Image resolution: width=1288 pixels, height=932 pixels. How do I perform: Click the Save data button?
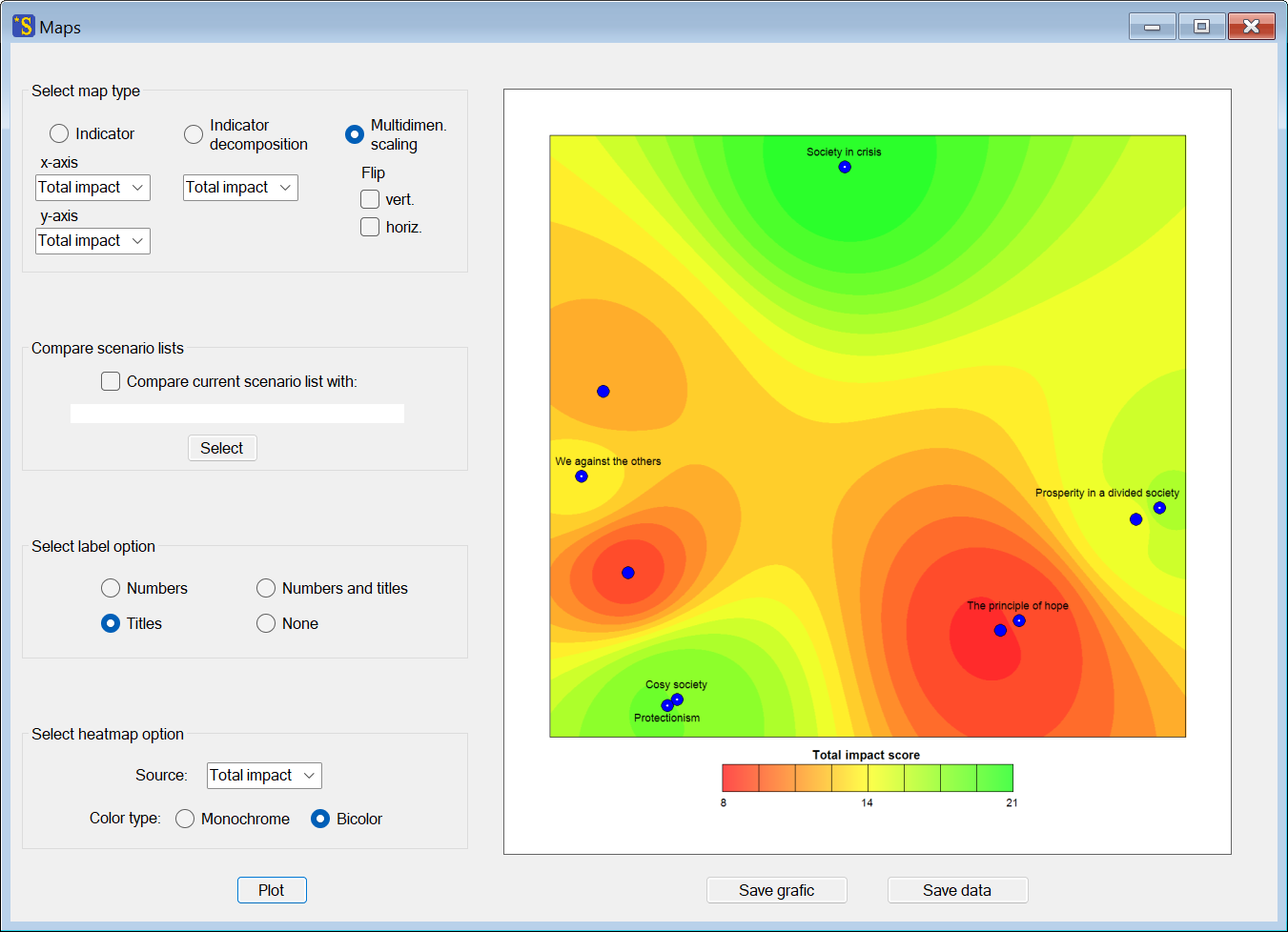[x=957, y=890]
